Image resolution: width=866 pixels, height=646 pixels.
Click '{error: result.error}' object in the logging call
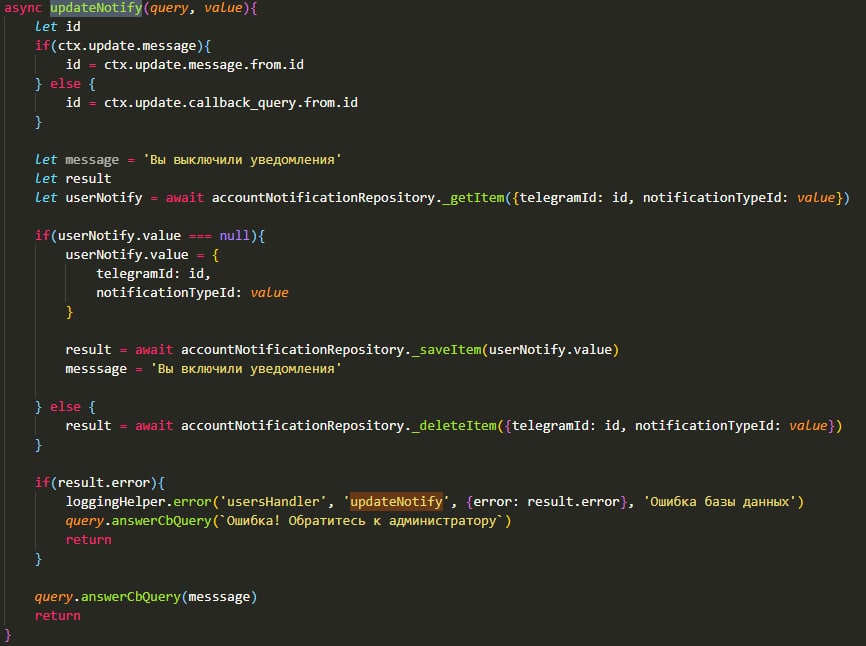pyautogui.click(x=547, y=502)
